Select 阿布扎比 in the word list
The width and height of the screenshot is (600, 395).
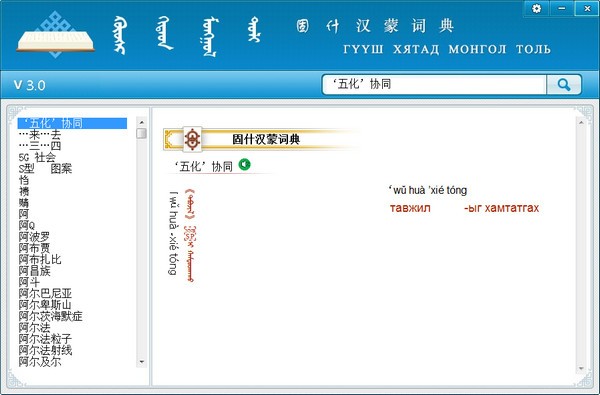pos(40,260)
